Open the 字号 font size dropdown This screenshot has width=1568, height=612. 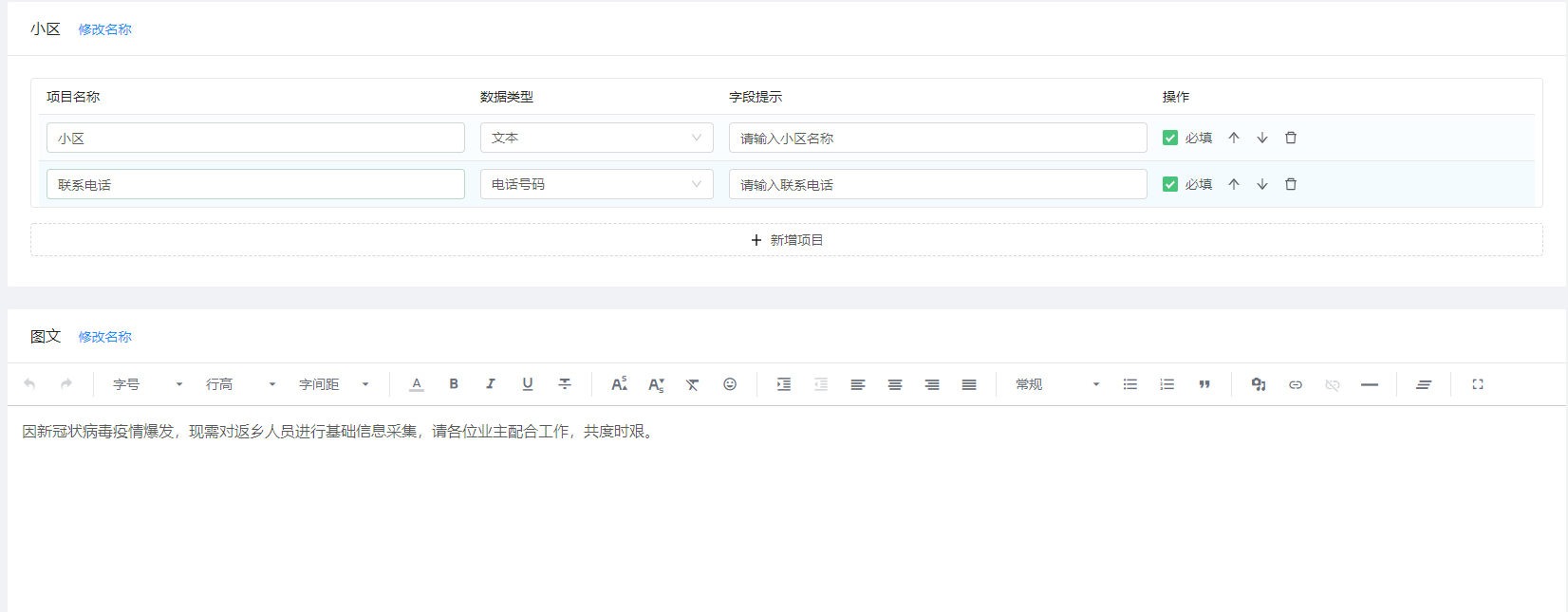(x=147, y=384)
